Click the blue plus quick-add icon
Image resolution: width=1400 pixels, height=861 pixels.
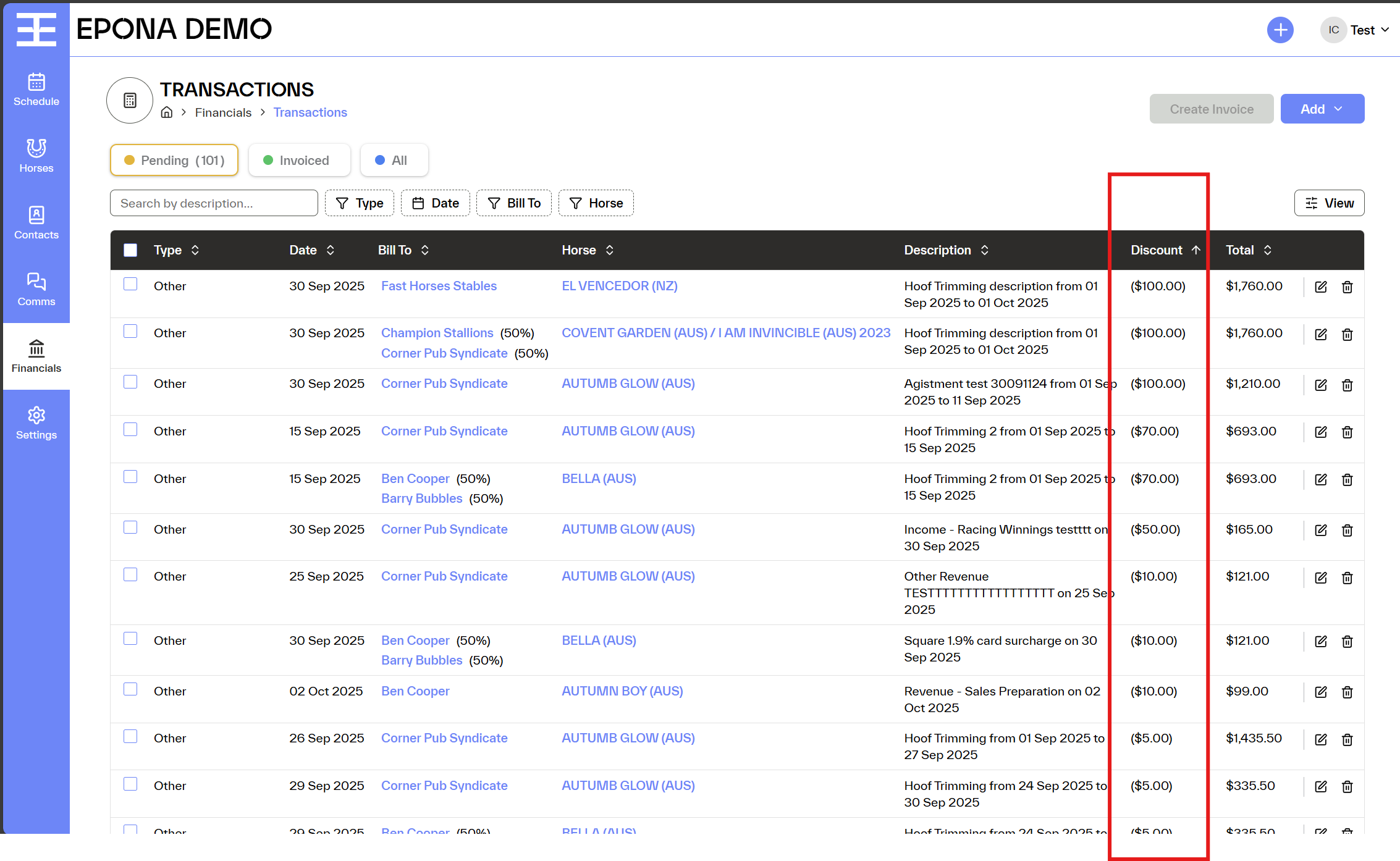click(1280, 30)
